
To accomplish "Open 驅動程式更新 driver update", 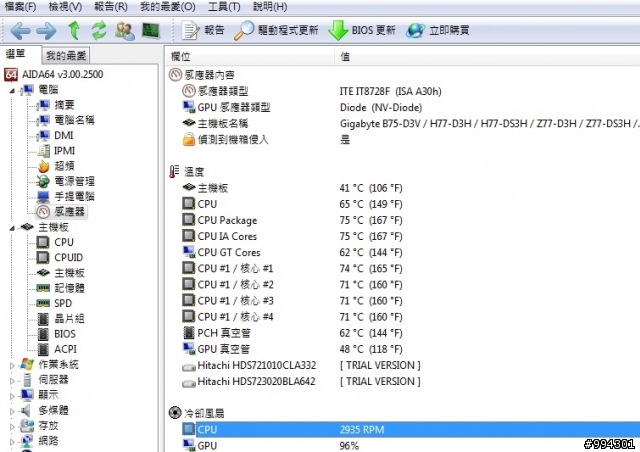I will (x=276, y=30).
